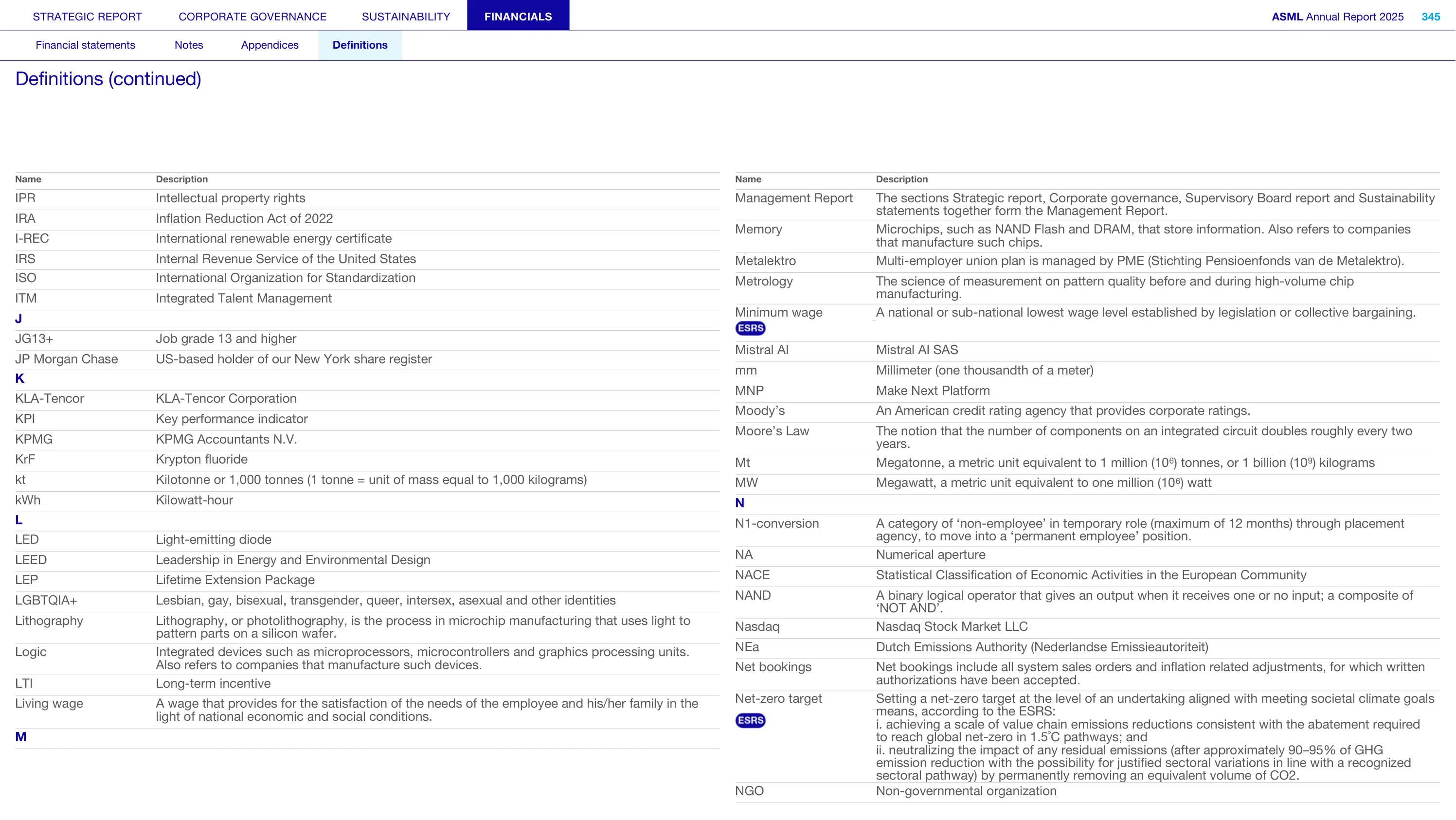Click the ASML Annual Report 2025 title
This screenshot has width=1456, height=820.
coord(1337,17)
